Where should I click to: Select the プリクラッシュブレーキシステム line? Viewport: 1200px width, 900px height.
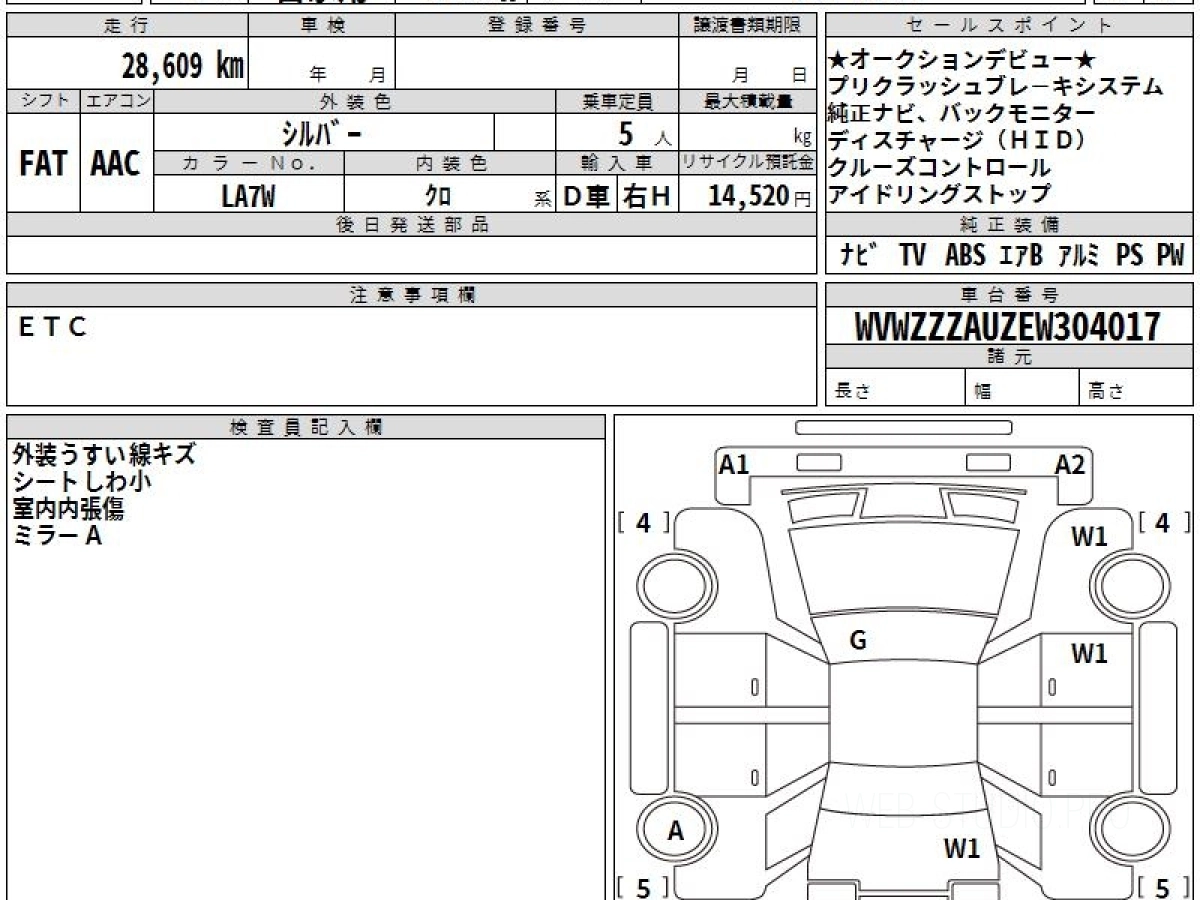(996, 87)
